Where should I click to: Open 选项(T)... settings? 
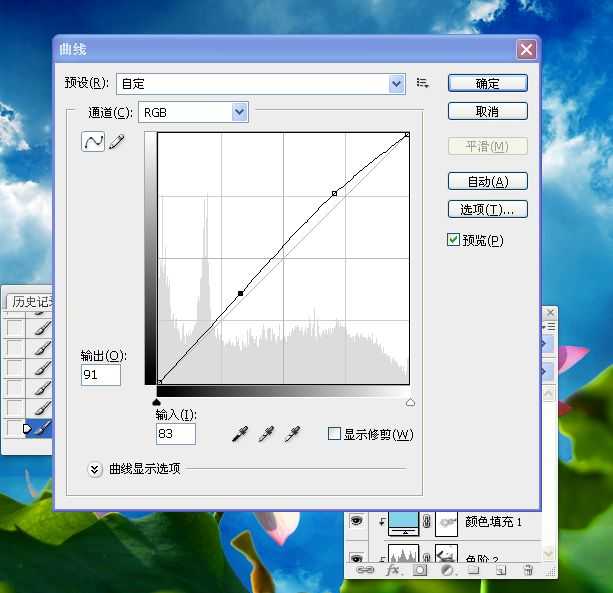[488, 209]
